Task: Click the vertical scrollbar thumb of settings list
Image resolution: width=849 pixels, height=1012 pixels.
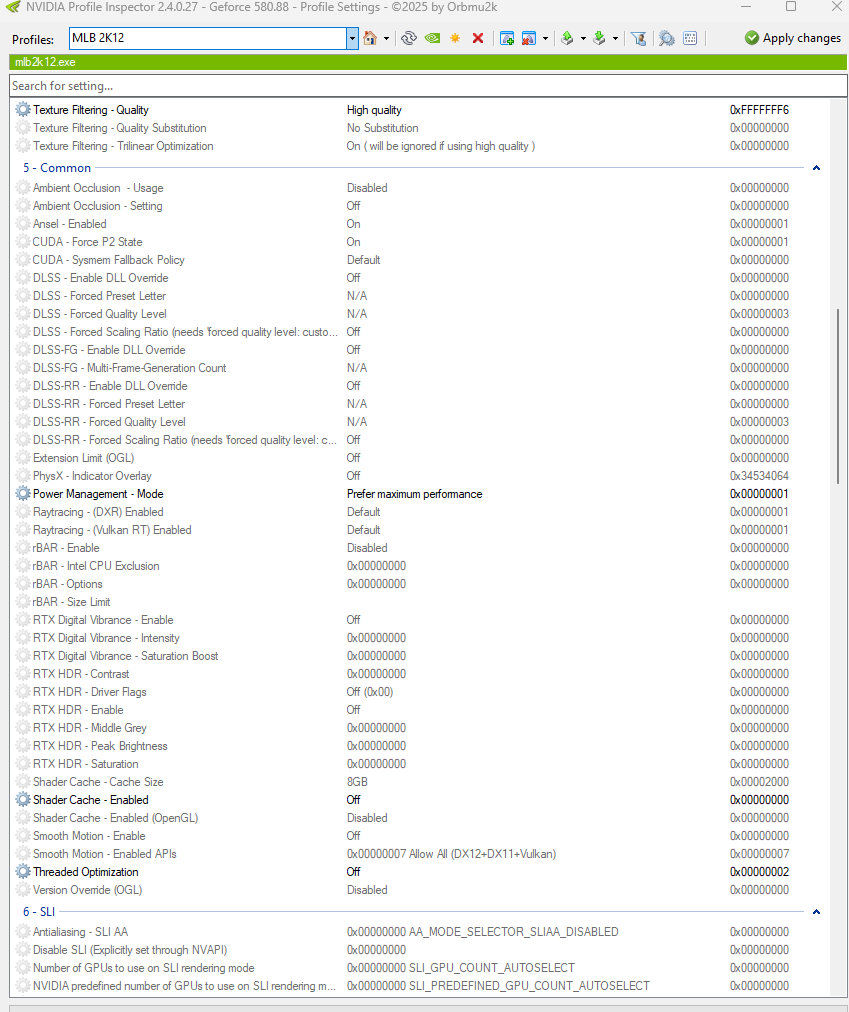Action: click(x=838, y=396)
